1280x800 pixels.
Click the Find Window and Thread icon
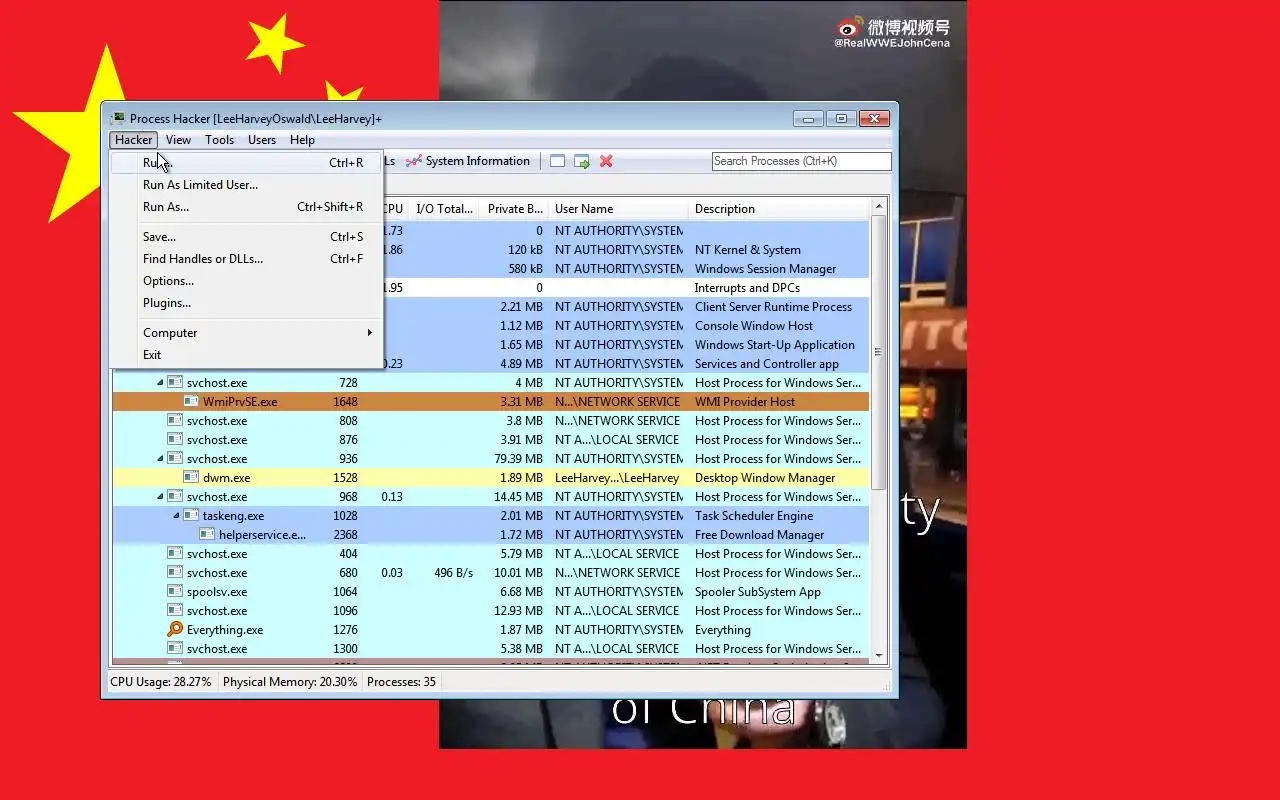[582, 161]
